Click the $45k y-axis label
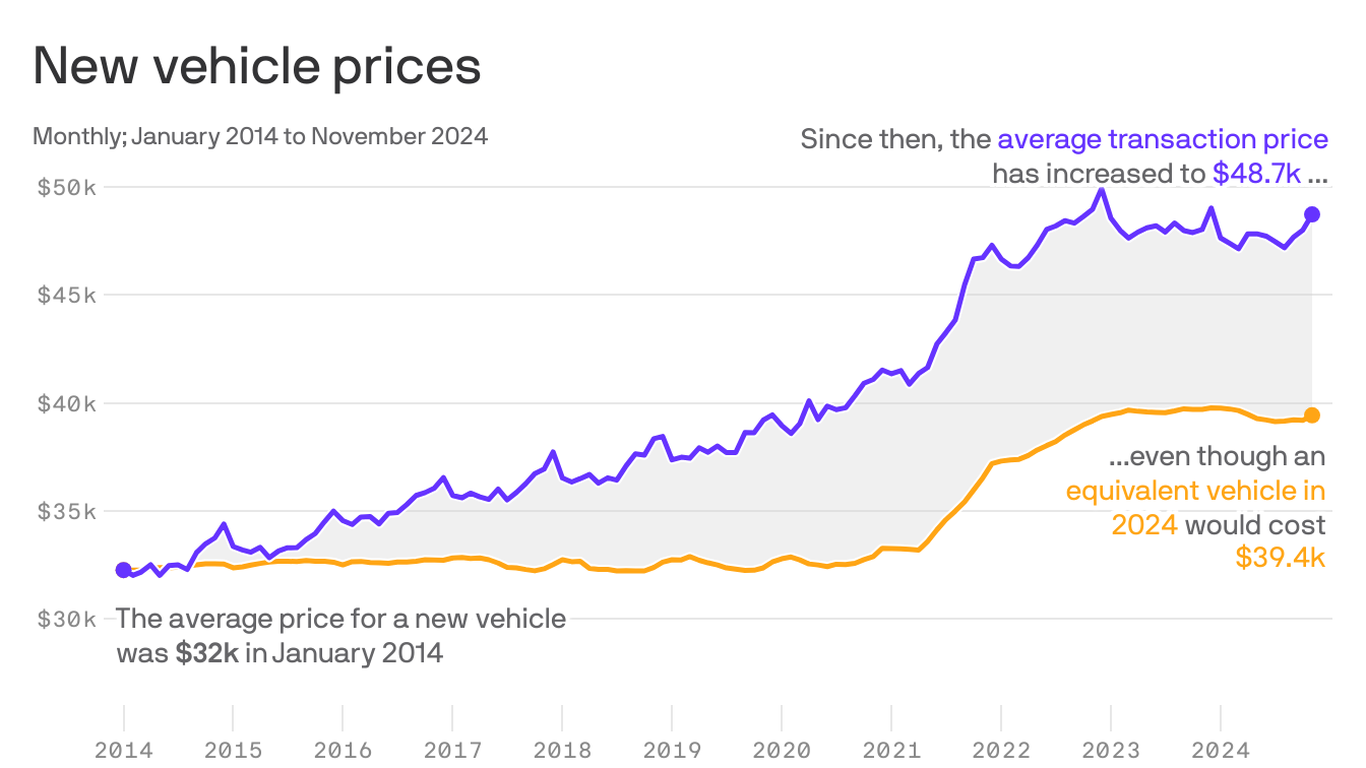1366x768 pixels. pyautogui.click(x=67, y=295)
